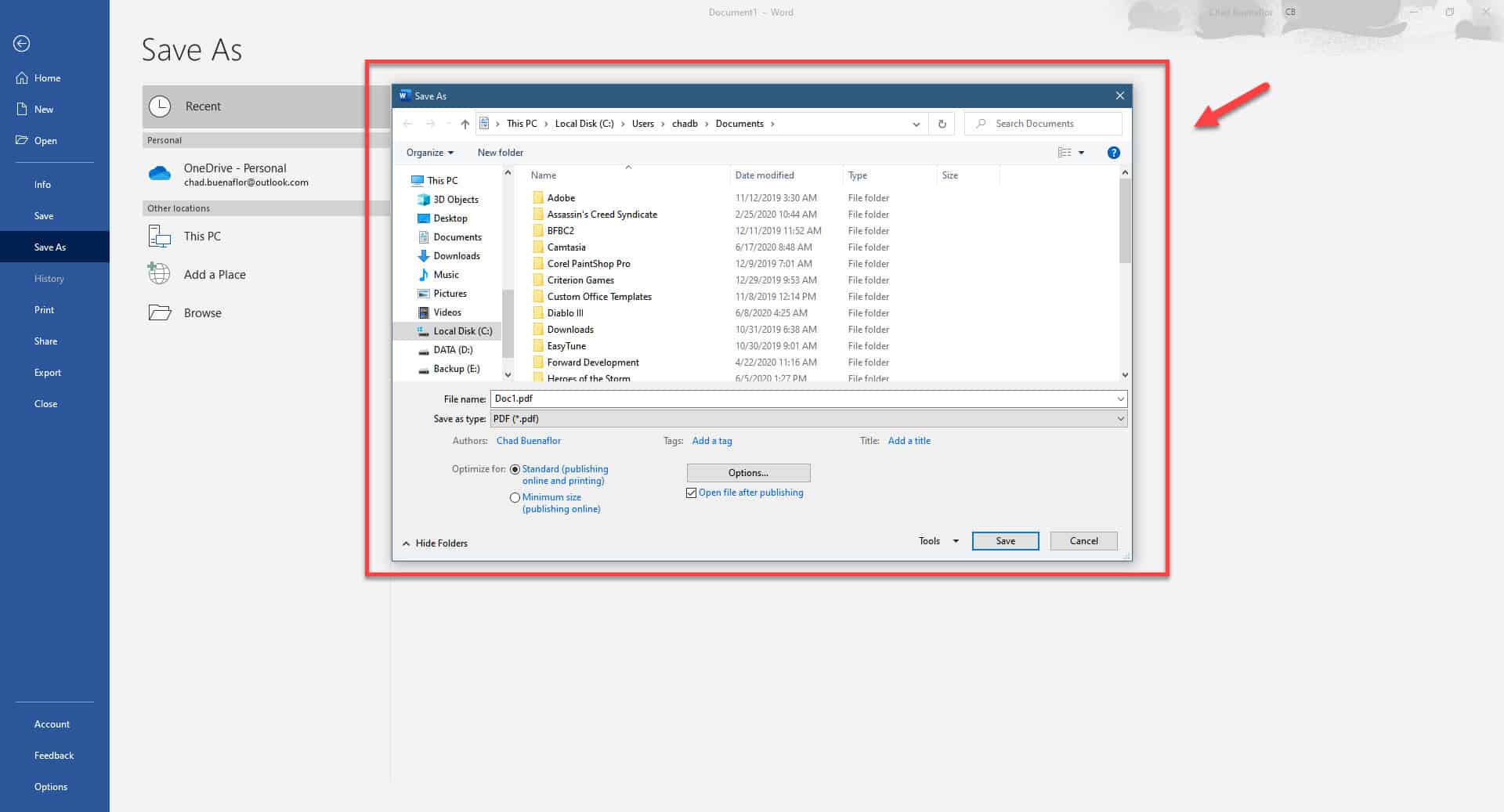Select DATA (D:) drive in navigation pane
Image resolution: width=1504 pixels, height=812 pixels.
[453, 350]
